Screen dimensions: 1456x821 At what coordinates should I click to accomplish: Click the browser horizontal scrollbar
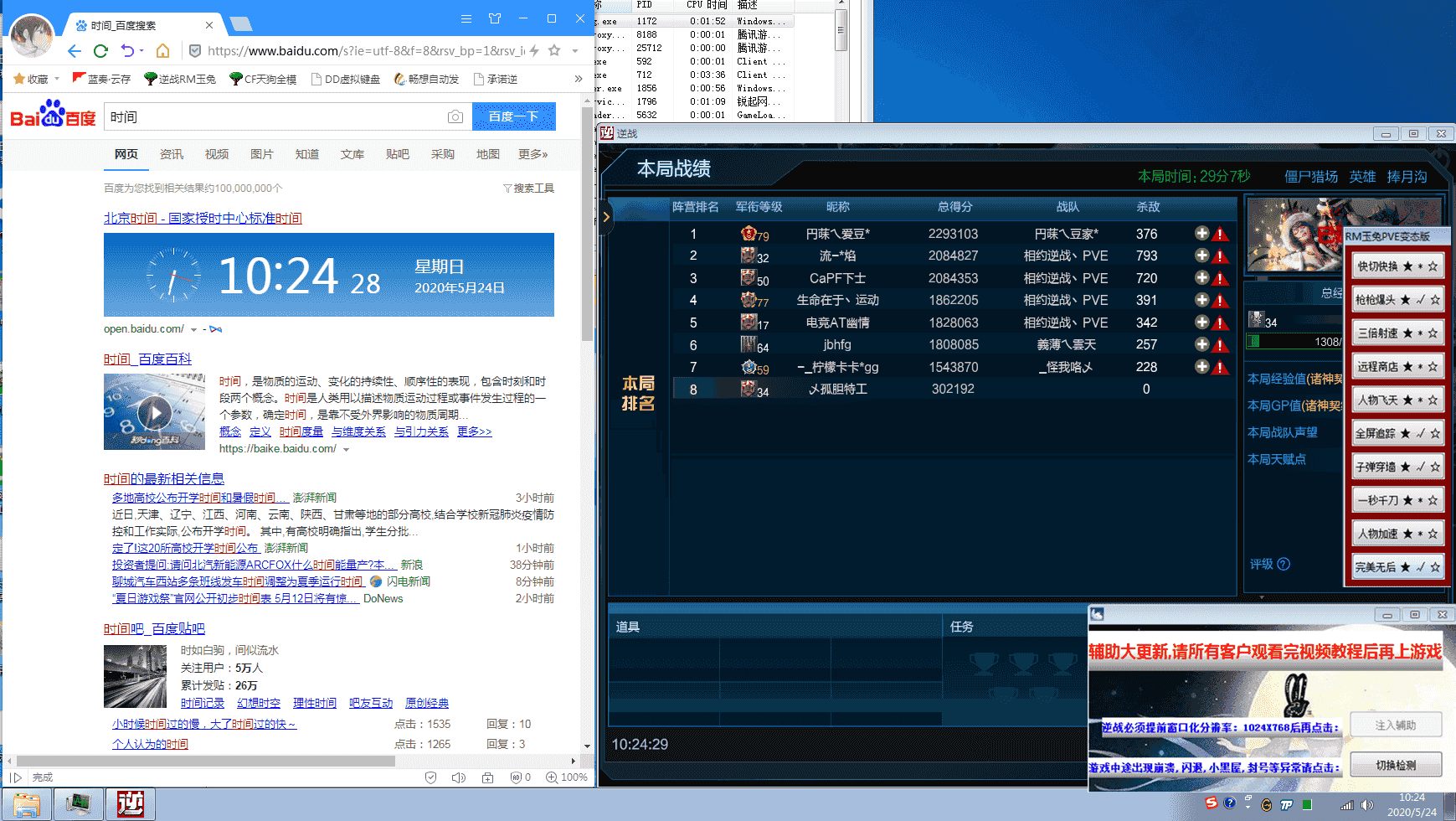(205, 761)
